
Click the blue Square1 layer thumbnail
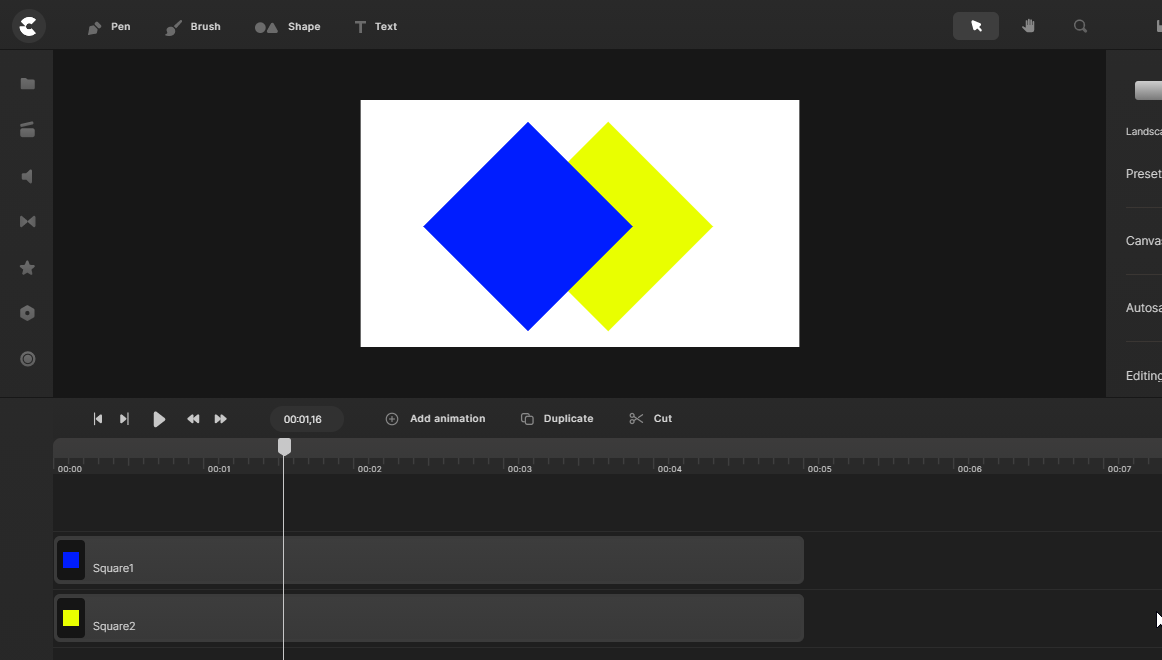point(71,560)
